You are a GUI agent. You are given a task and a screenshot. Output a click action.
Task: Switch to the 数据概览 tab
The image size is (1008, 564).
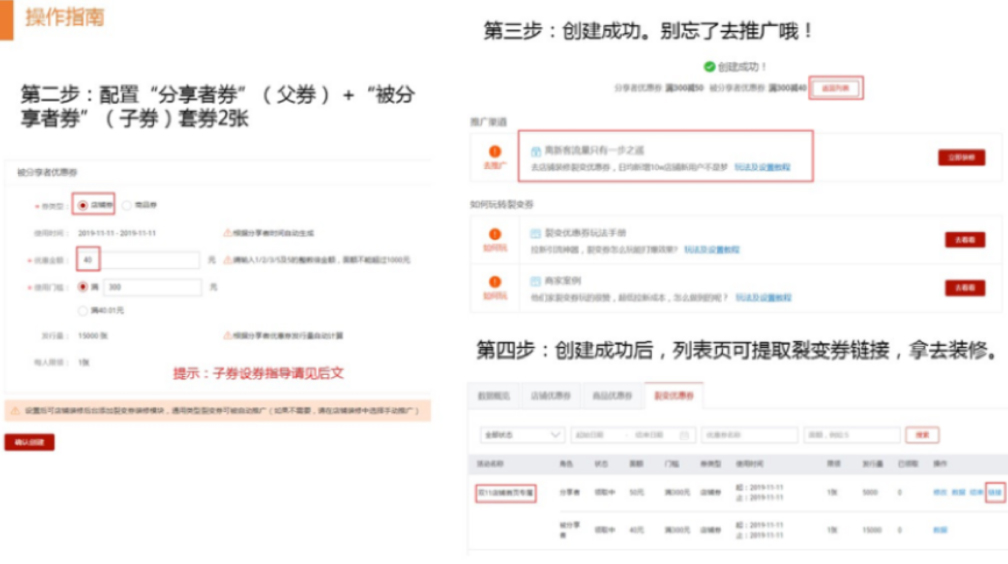[494, 396]
